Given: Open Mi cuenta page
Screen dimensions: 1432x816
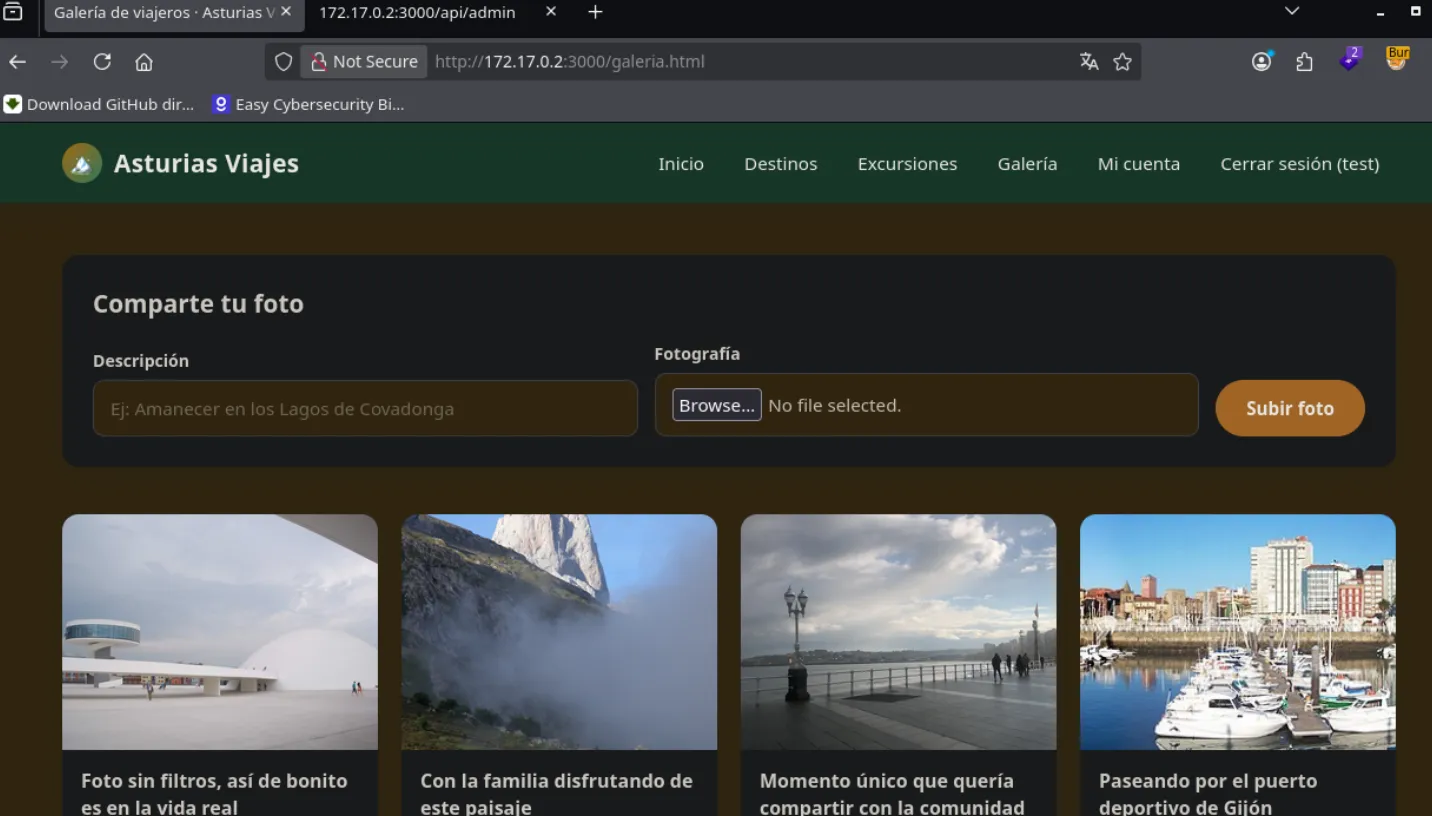Looking at the screenshot, I should pyautogui.click(x=1139, y=164).
